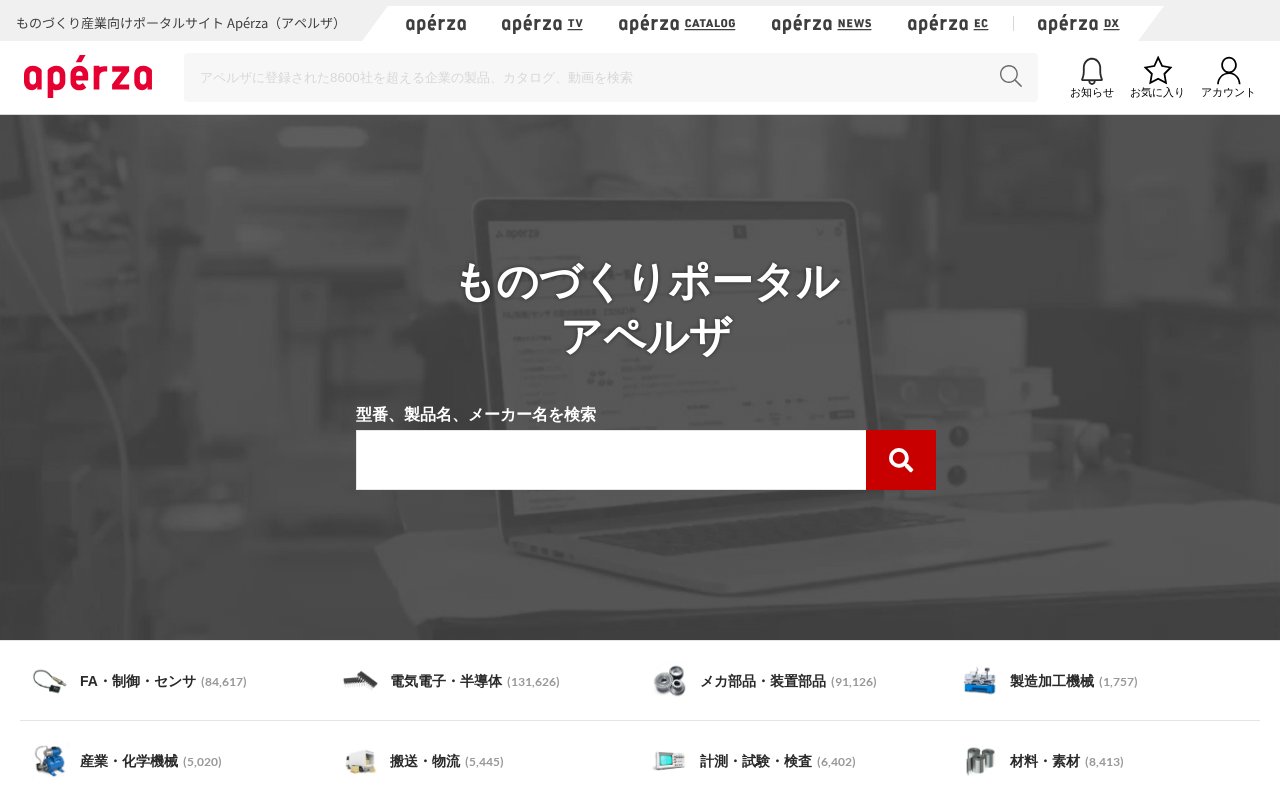Switch to the aperza CATALOG tab
The width and height of the screenshot is (1280, 800).
coord(677,24)
